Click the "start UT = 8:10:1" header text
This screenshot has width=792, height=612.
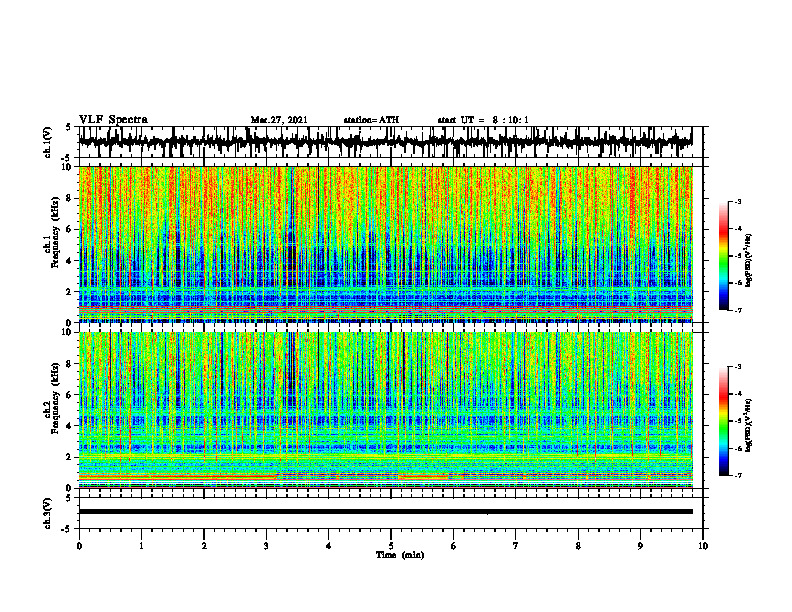[483, 120]
